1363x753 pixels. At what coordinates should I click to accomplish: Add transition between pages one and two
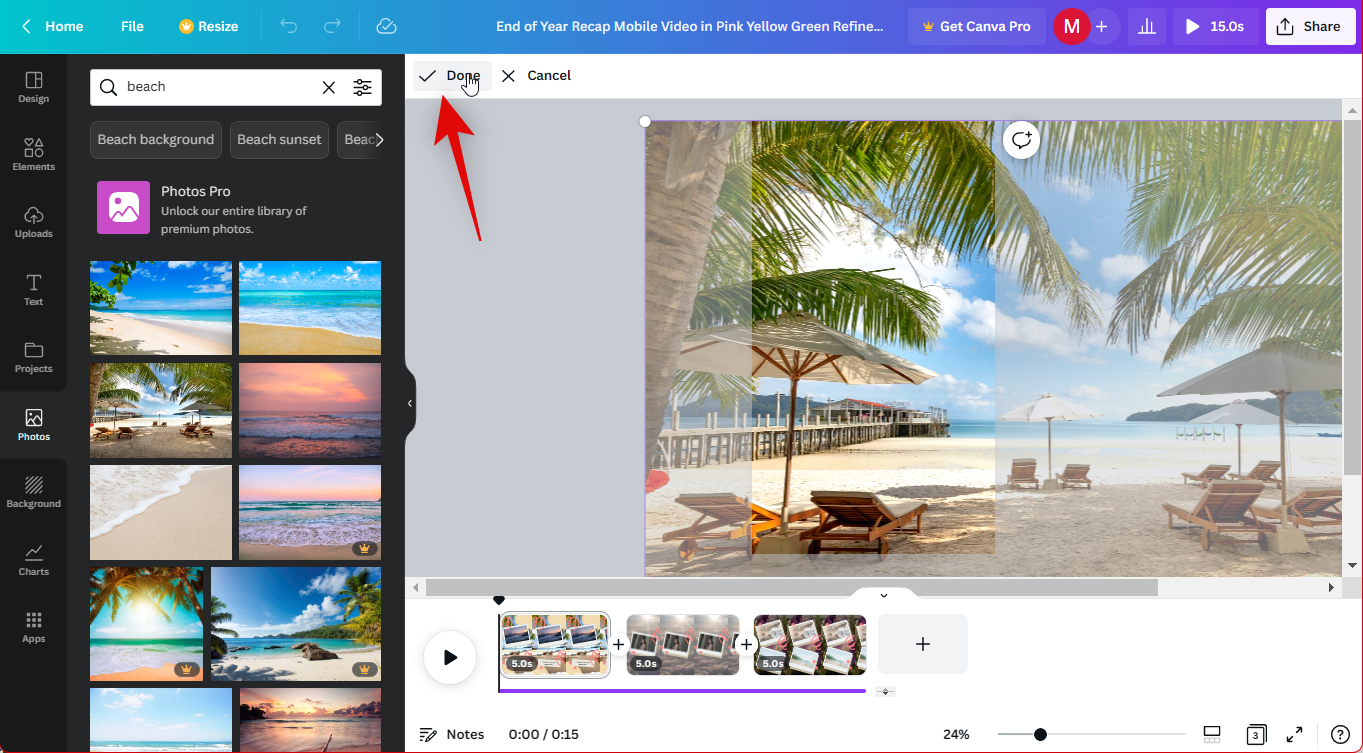click(618, 645)
